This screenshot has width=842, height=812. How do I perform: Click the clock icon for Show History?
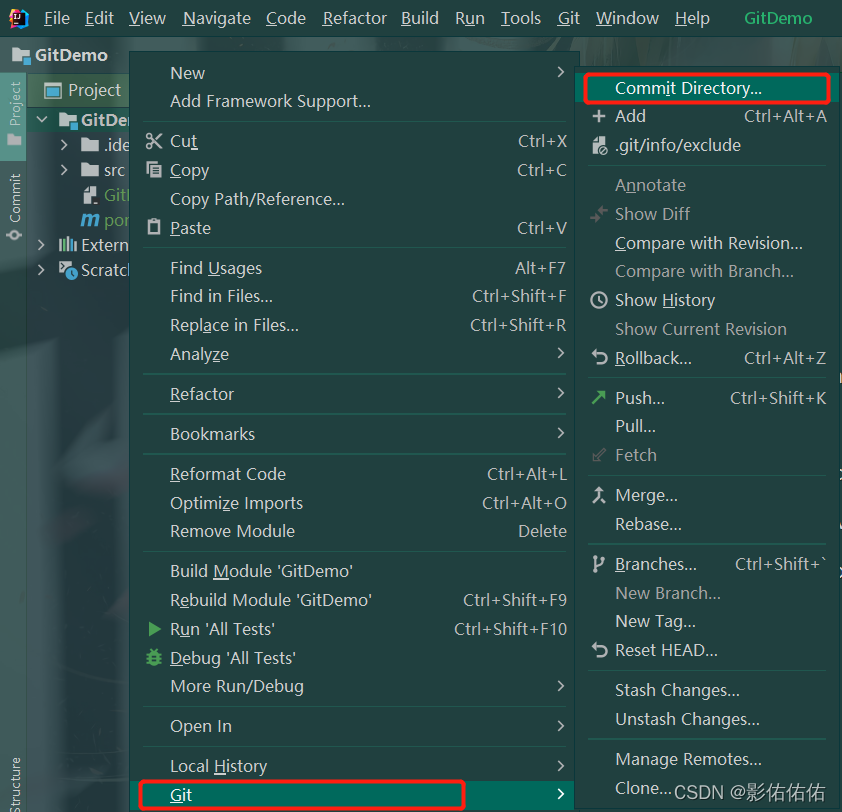[599, 300]
